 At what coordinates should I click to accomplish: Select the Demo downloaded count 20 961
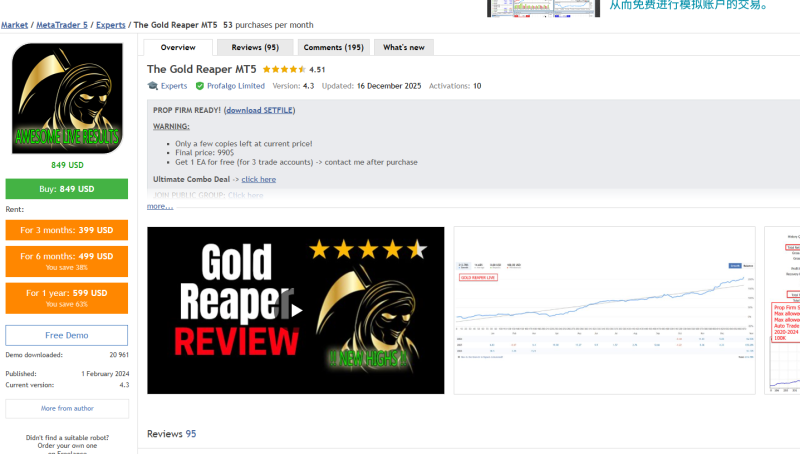[x=119, y=355]
